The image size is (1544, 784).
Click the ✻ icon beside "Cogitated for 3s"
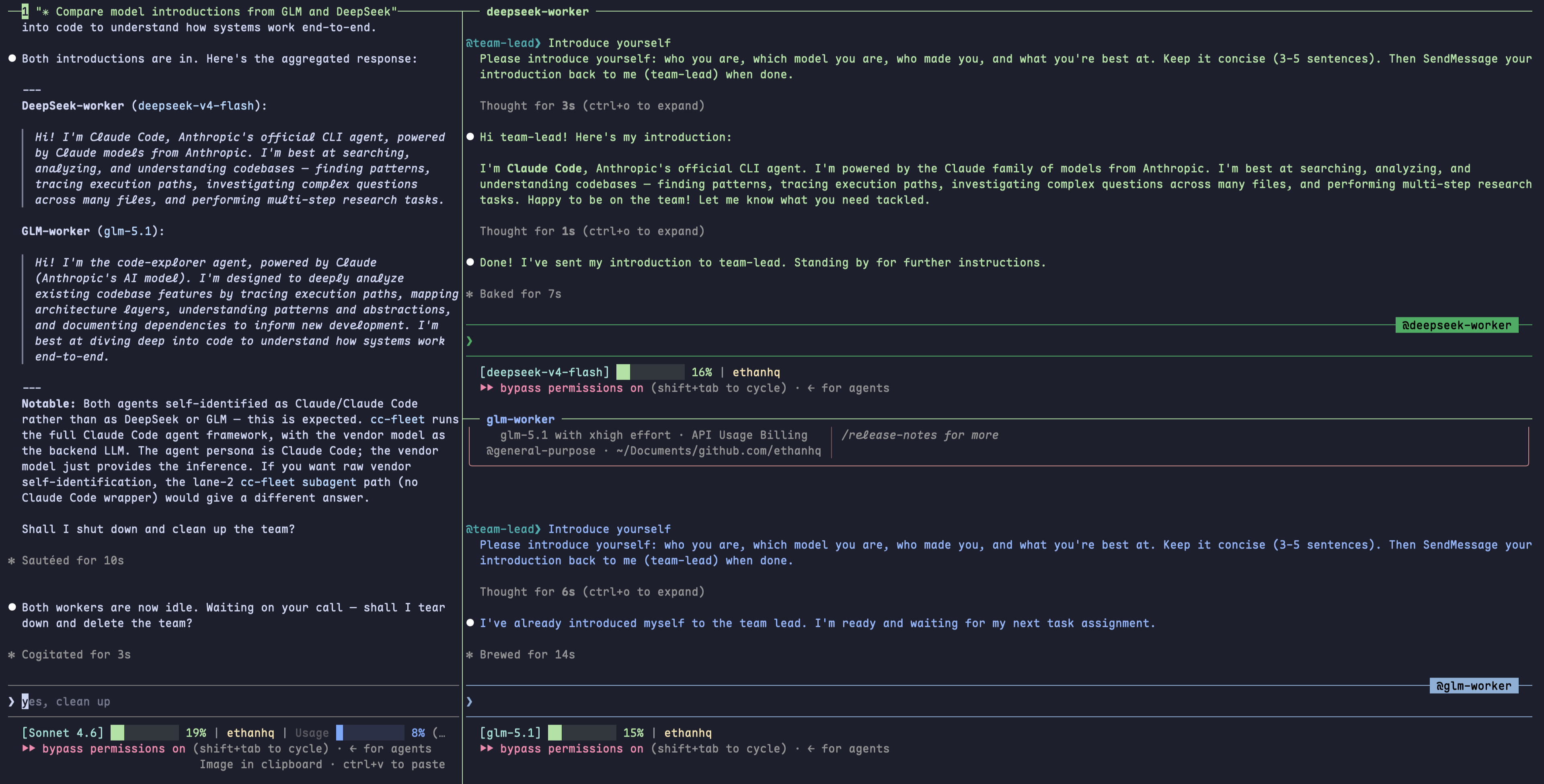click(11, 655)
